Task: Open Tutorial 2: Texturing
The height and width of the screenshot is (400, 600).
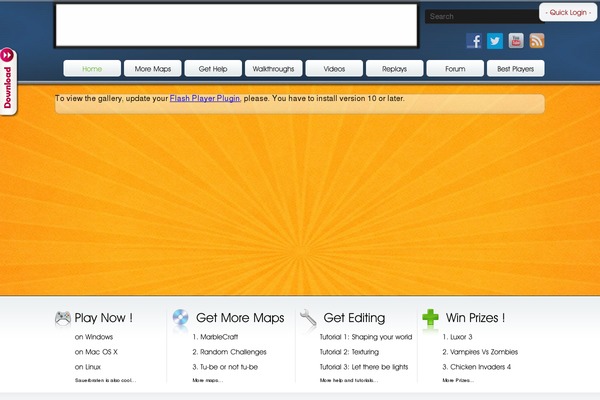Action: click(349, 352)
